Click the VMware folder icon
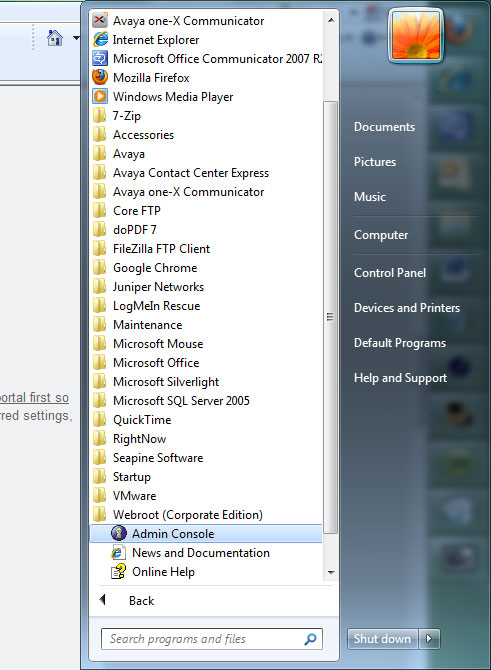 [100, 496]
